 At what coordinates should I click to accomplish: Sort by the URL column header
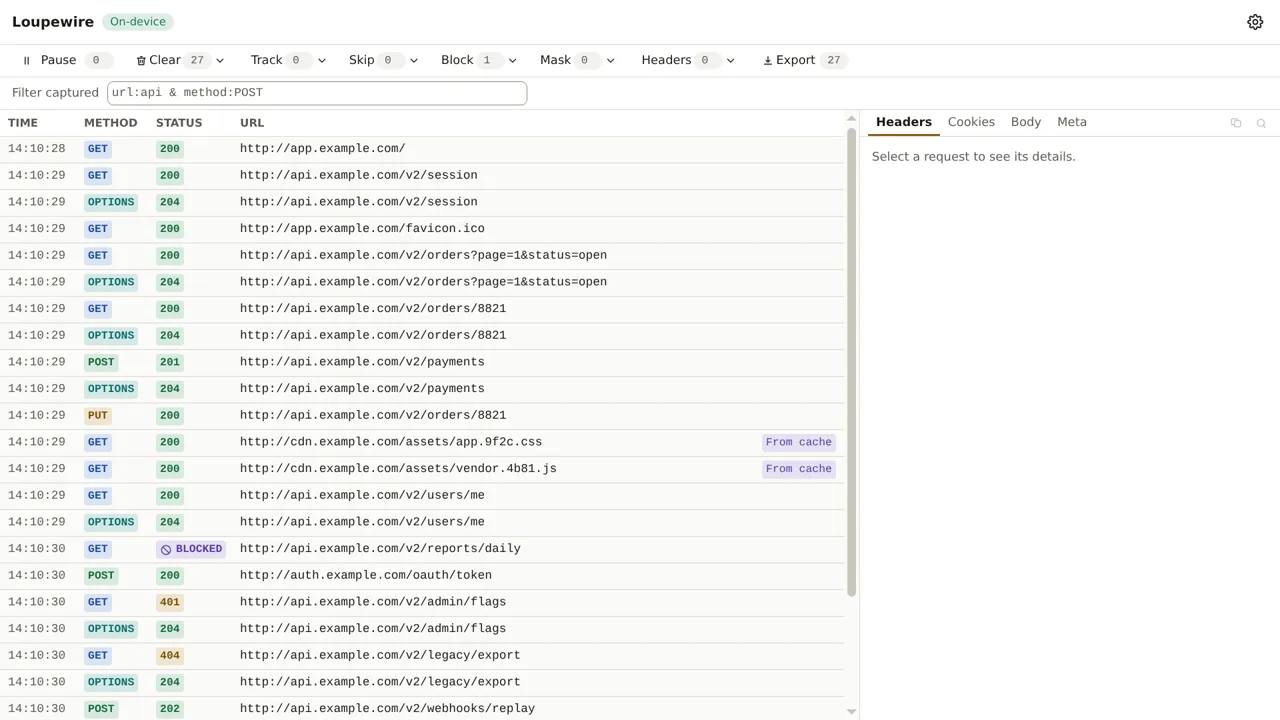[x=252, y=123]
